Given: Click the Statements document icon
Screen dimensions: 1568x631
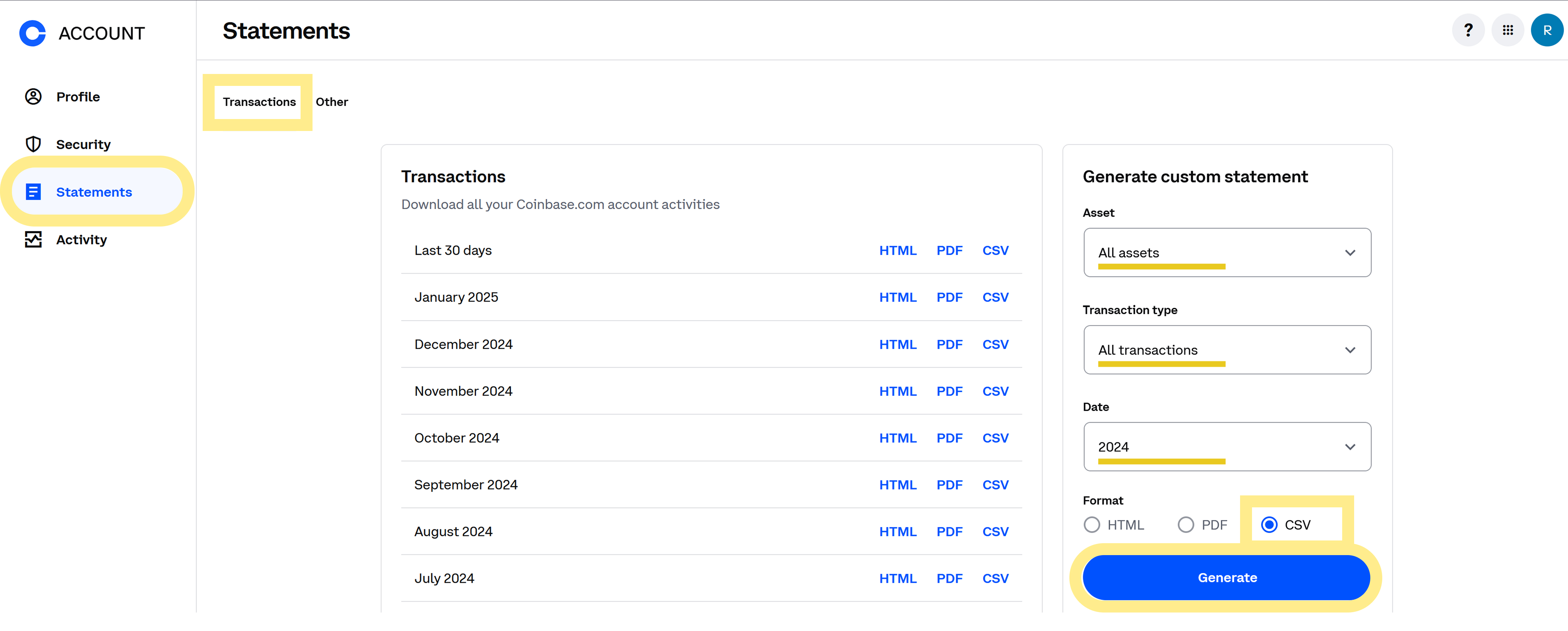Looking at the screenshot, I should pos(34,192).
